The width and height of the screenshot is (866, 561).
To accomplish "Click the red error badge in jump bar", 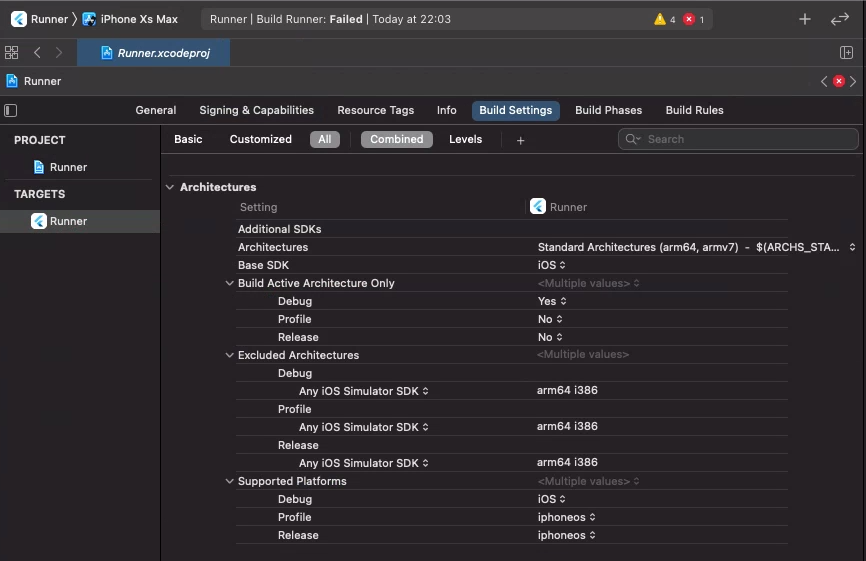I will pyautogui.click(x=838, y=81).
